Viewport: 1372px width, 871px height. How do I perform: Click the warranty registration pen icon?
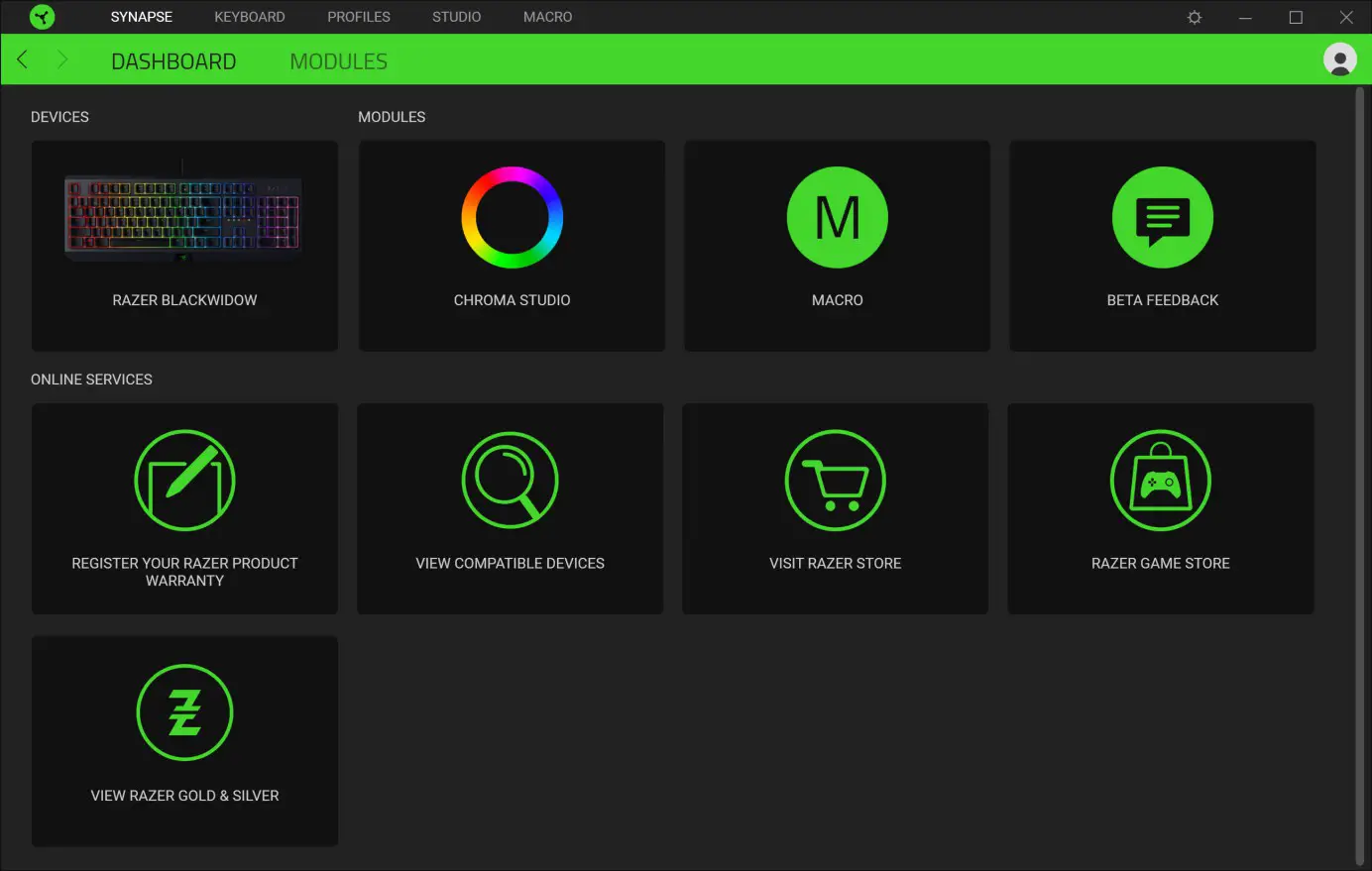coord(184,480)
